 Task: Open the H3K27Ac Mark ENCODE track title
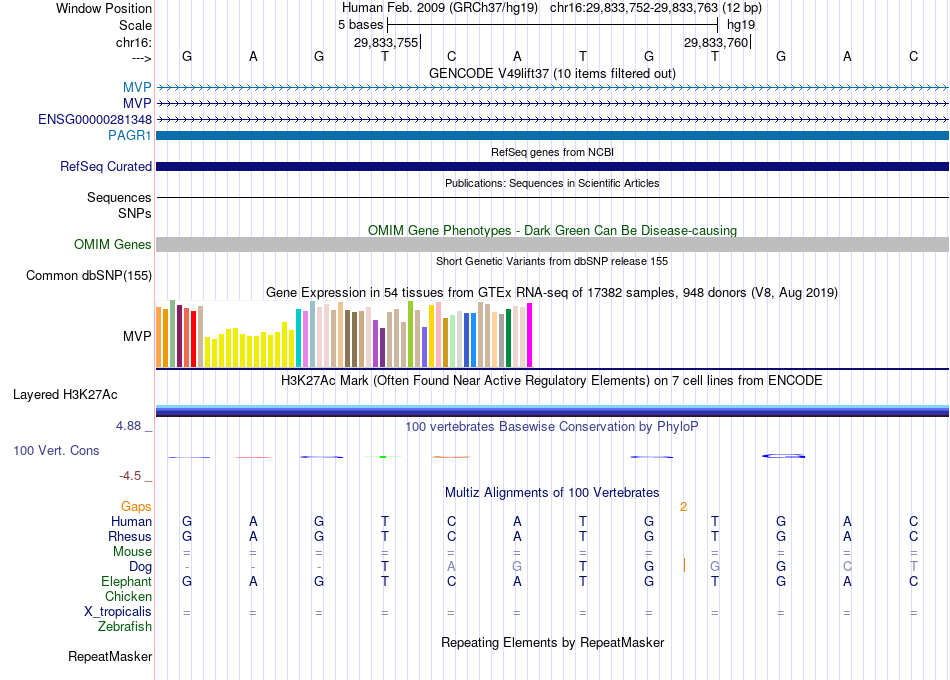[x=552, y=381]
